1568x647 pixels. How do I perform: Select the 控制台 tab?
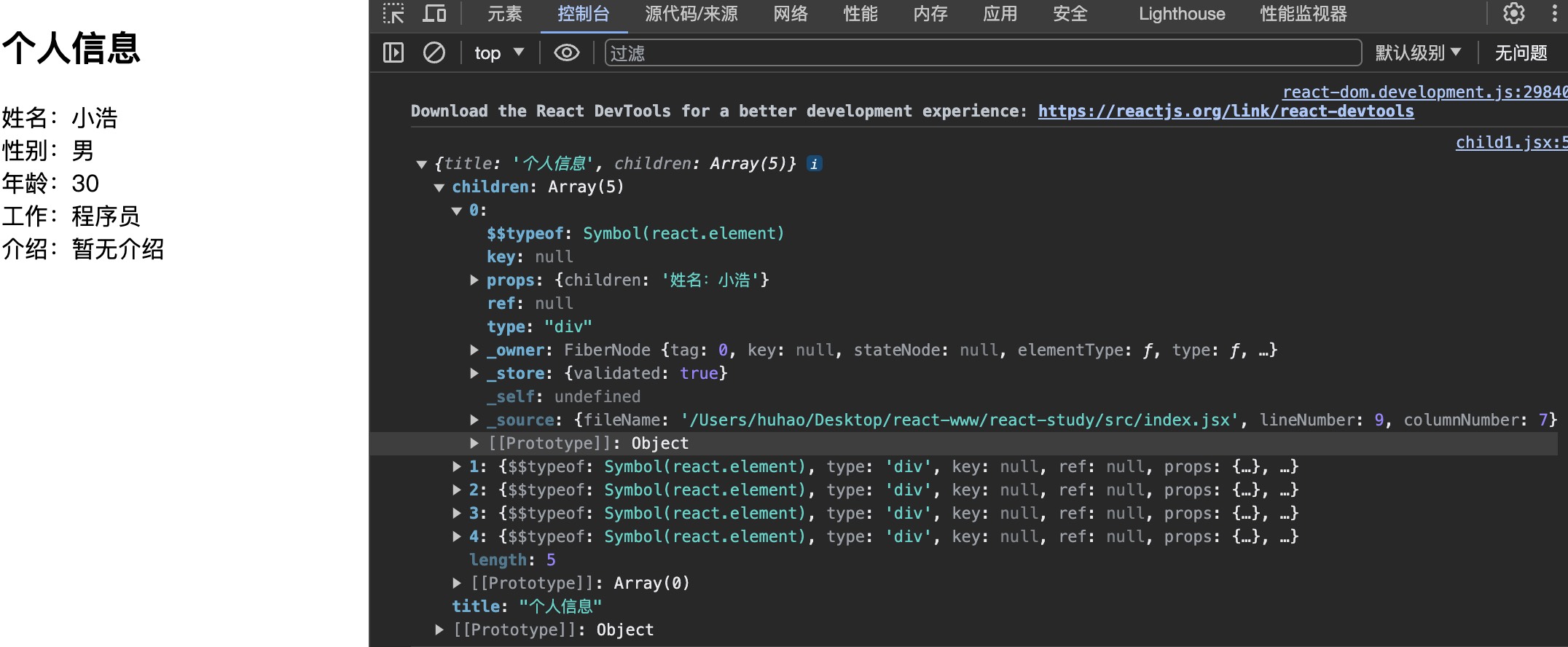coord(584,14)
